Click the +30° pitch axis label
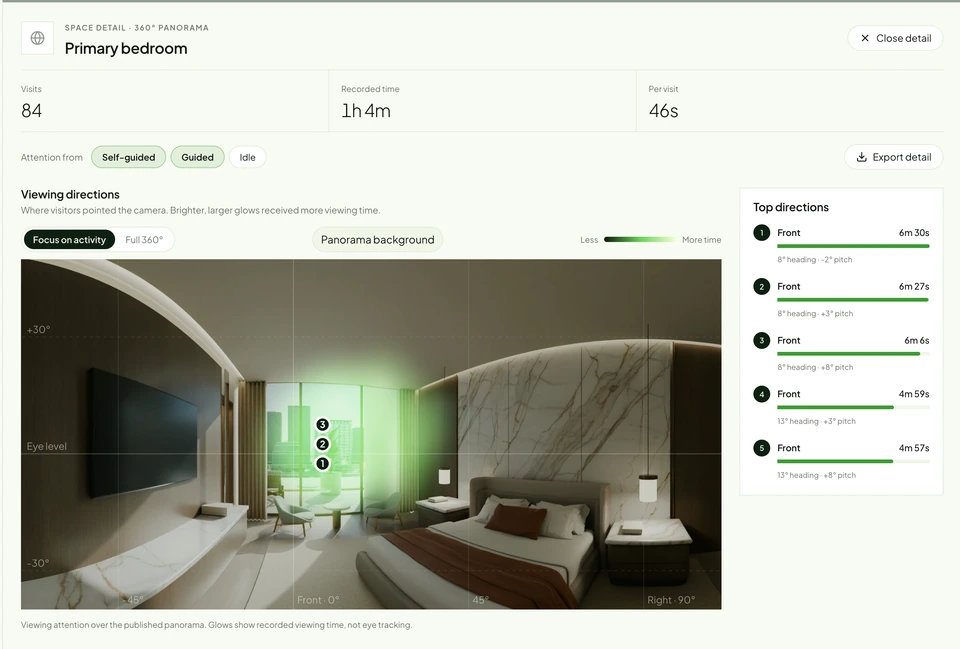Viewport: 960px width, 649px height. point(38,329)
